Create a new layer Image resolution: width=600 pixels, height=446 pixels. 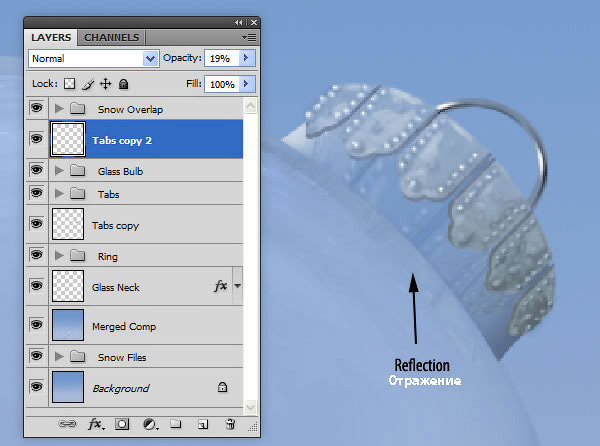203,424
